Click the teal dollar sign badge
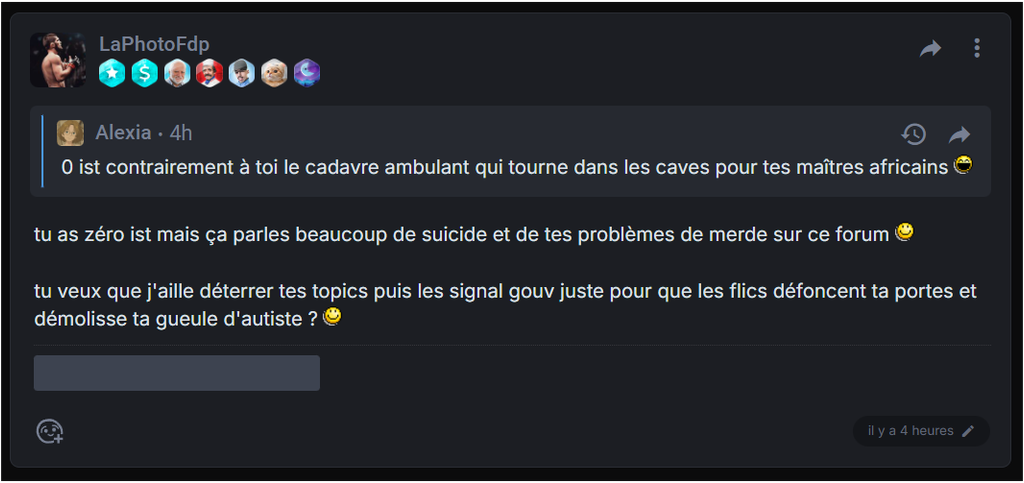Screen dimensions: 1024x483 (x=144, y=73)
